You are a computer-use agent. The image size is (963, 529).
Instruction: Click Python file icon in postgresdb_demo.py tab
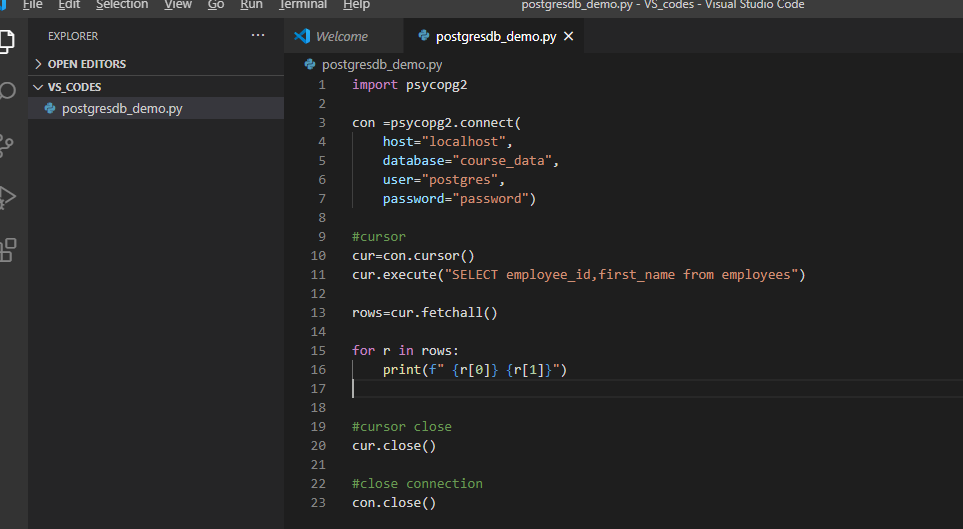[423, 36]
